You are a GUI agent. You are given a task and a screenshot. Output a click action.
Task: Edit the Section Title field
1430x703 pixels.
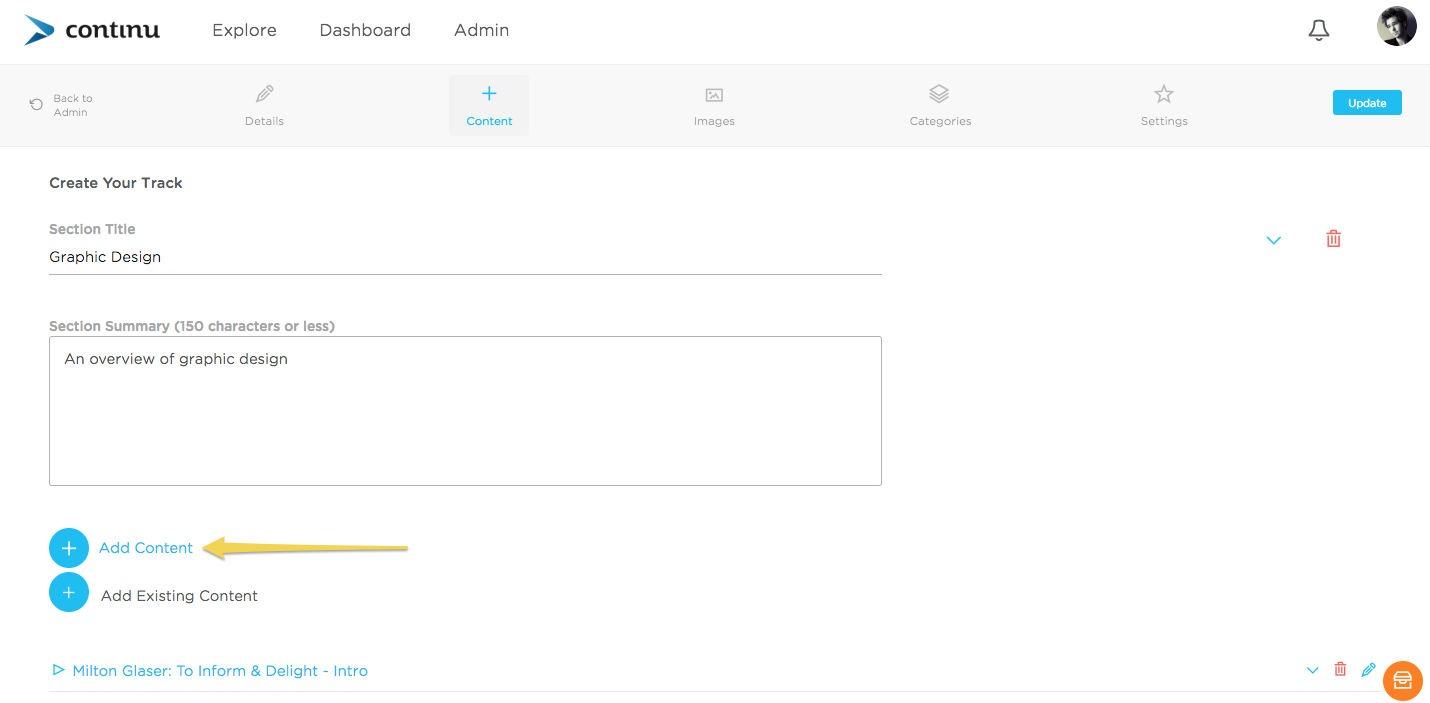coord(465,257)
